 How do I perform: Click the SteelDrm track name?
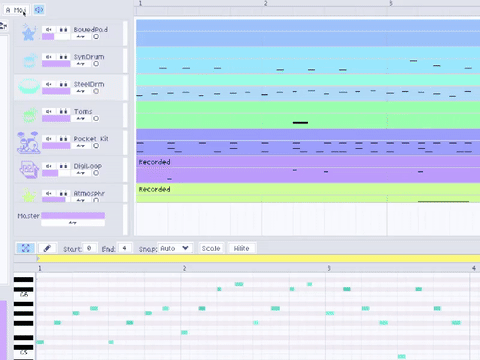(89, 84)
